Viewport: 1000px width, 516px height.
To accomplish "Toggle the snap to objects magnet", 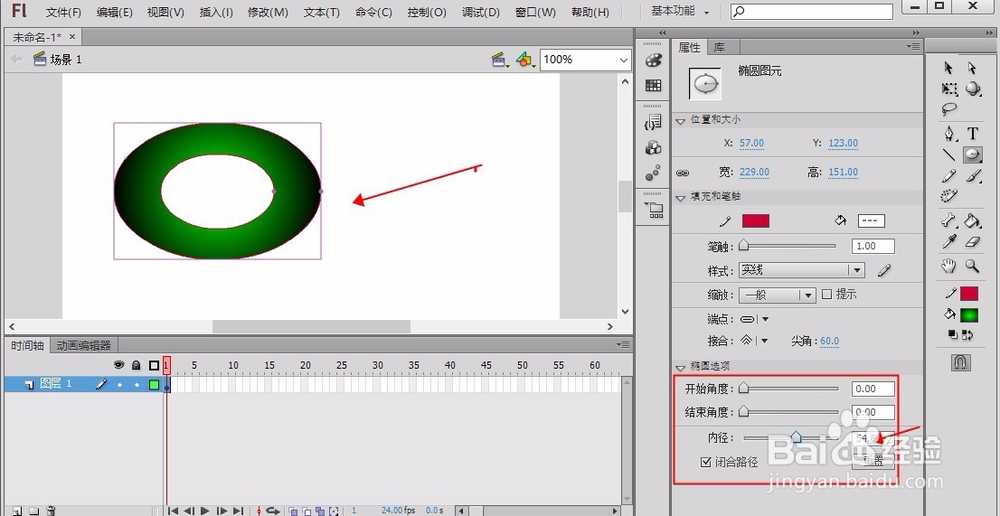I will pos(960,362).
